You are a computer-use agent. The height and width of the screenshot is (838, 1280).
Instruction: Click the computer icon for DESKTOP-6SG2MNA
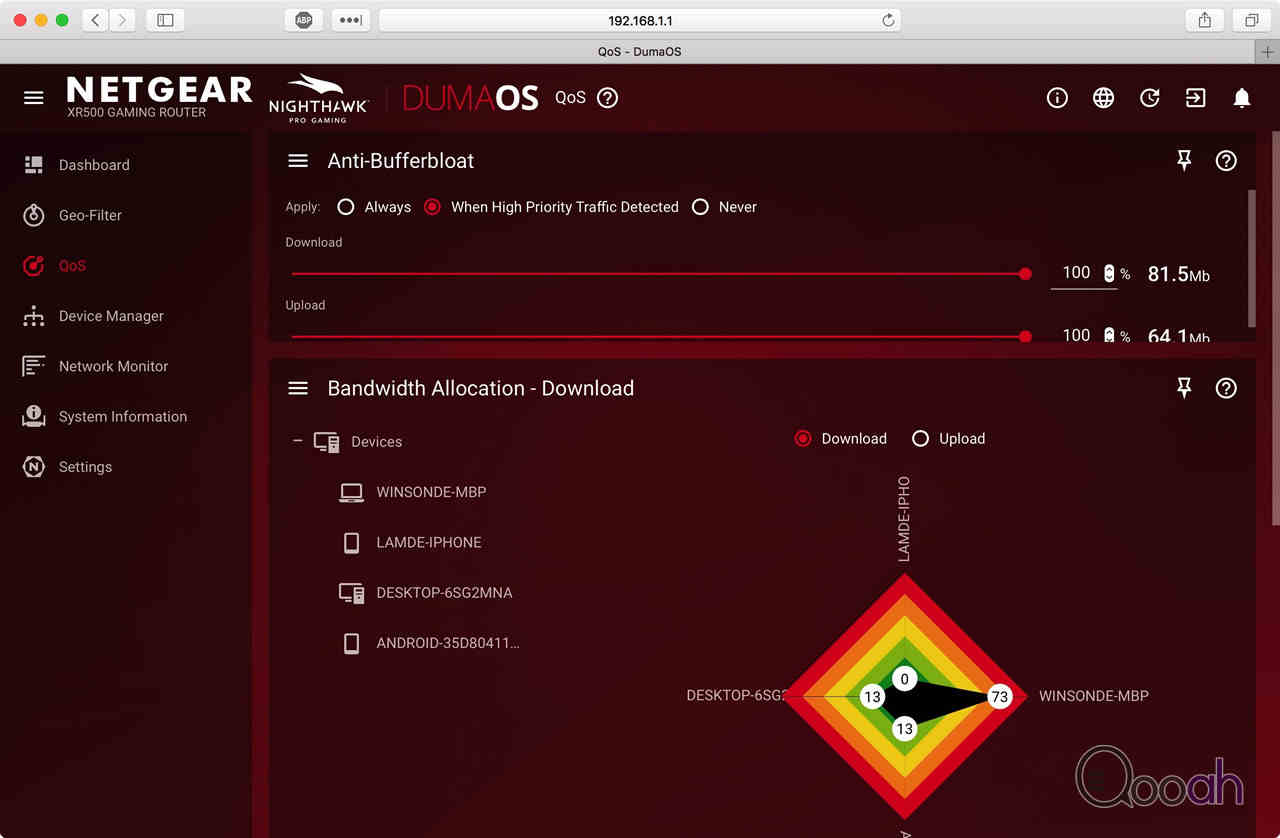point(351,593)
